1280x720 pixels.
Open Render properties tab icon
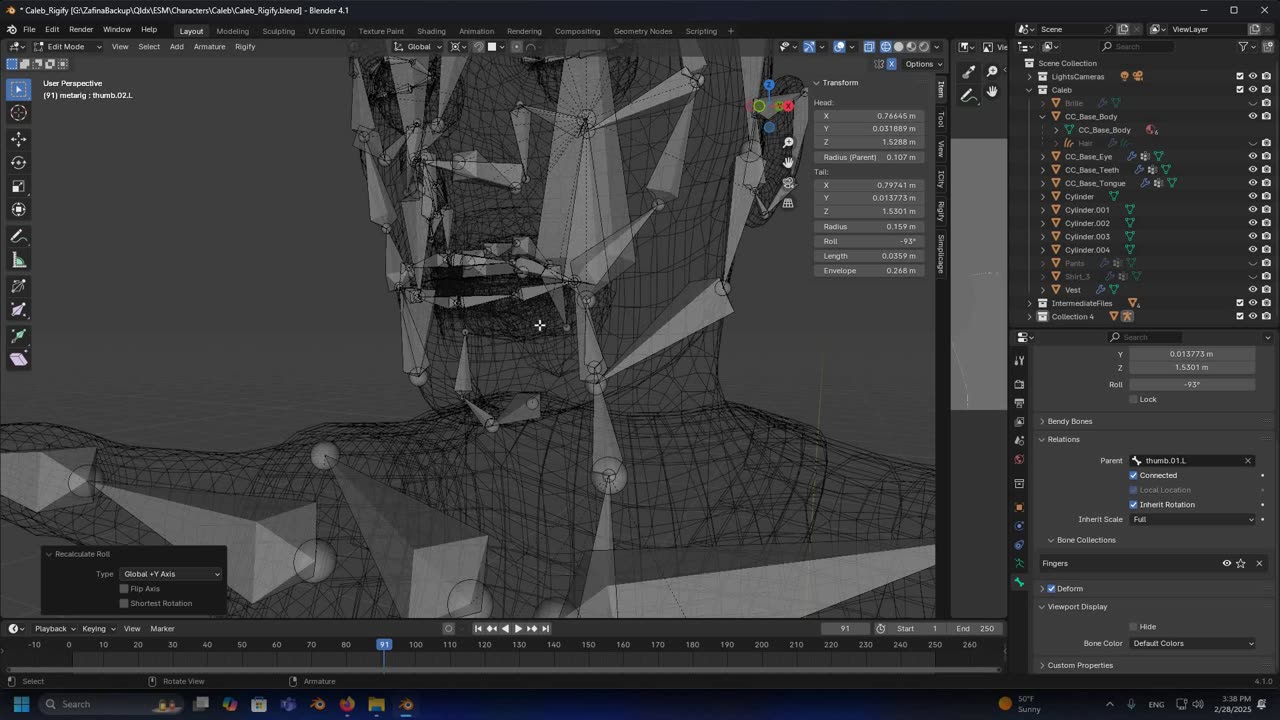[1019, 384]
